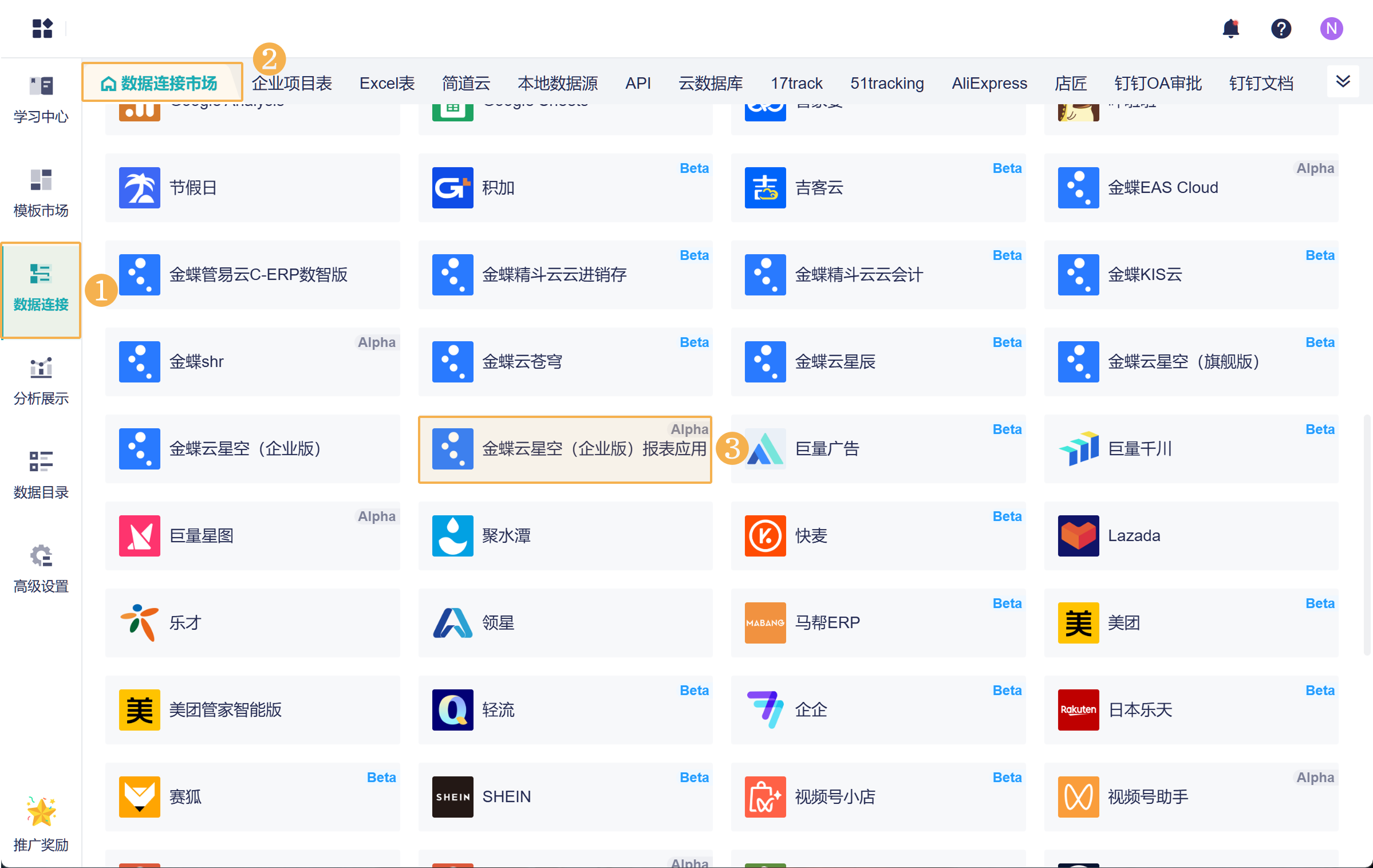Click the 企企 logo icon
Image resolution: width=1373 pixels, height=868 pixels.
pyautogui.click(x=766, y=710)
